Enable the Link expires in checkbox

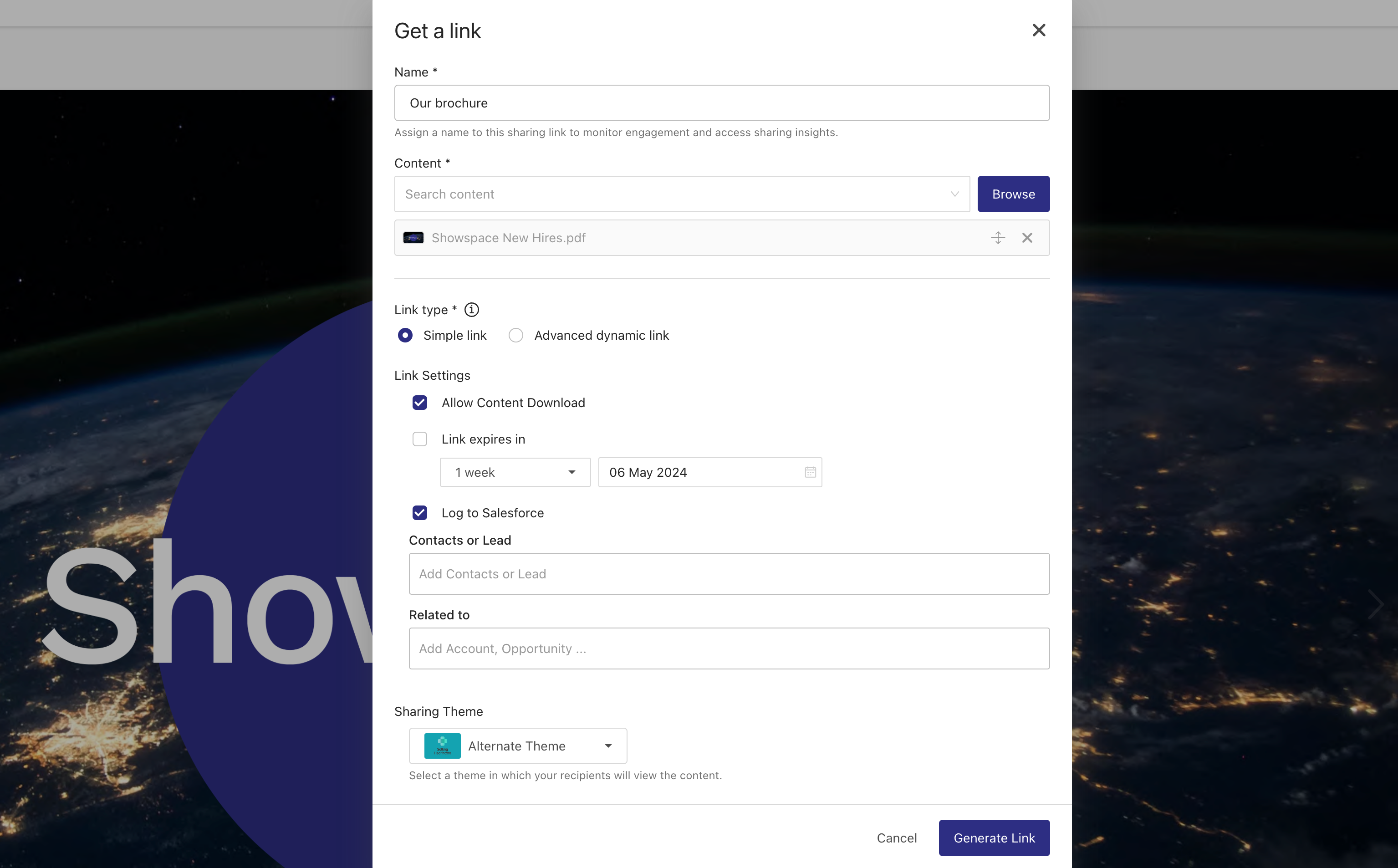pyautogui.click(x=420, y=439)
